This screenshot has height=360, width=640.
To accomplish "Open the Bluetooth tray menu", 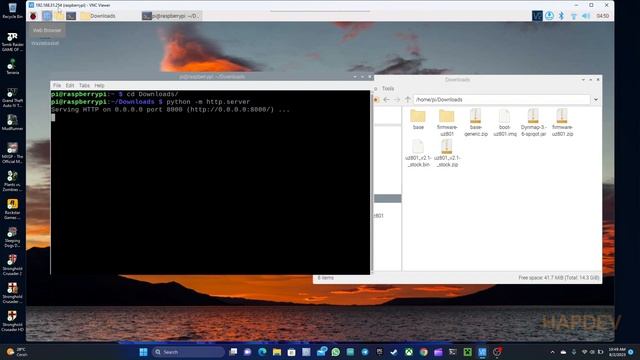I will click(x=561, y=16).
